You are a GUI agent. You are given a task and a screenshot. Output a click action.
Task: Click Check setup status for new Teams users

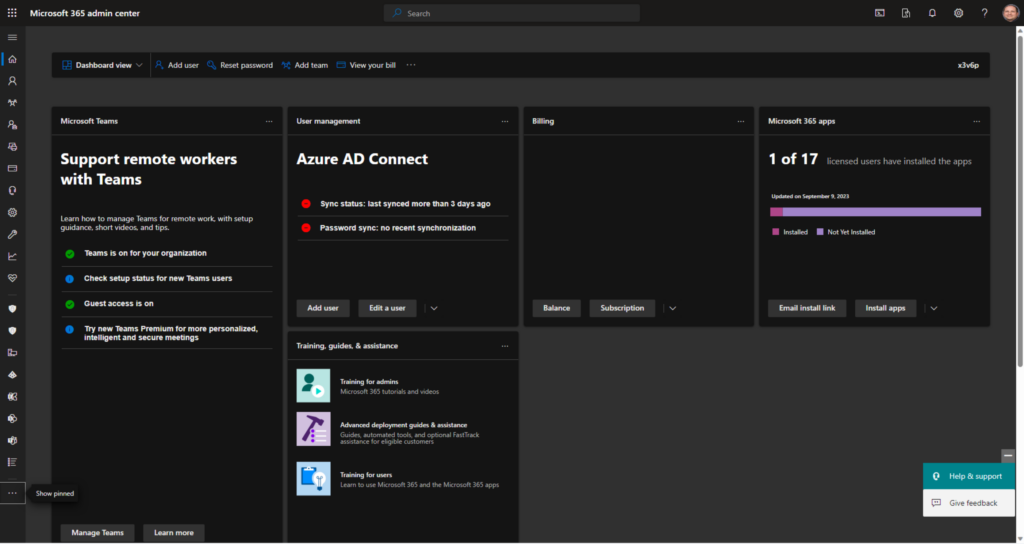coord(158,278)
